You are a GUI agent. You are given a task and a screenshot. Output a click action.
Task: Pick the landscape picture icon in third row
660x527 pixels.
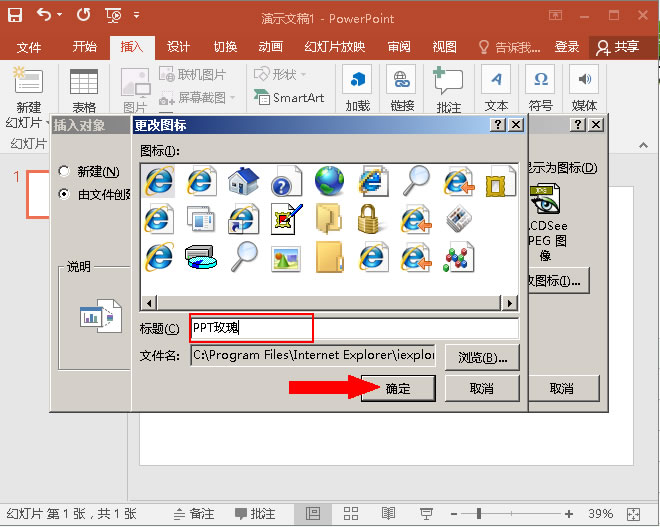[287, 257]
